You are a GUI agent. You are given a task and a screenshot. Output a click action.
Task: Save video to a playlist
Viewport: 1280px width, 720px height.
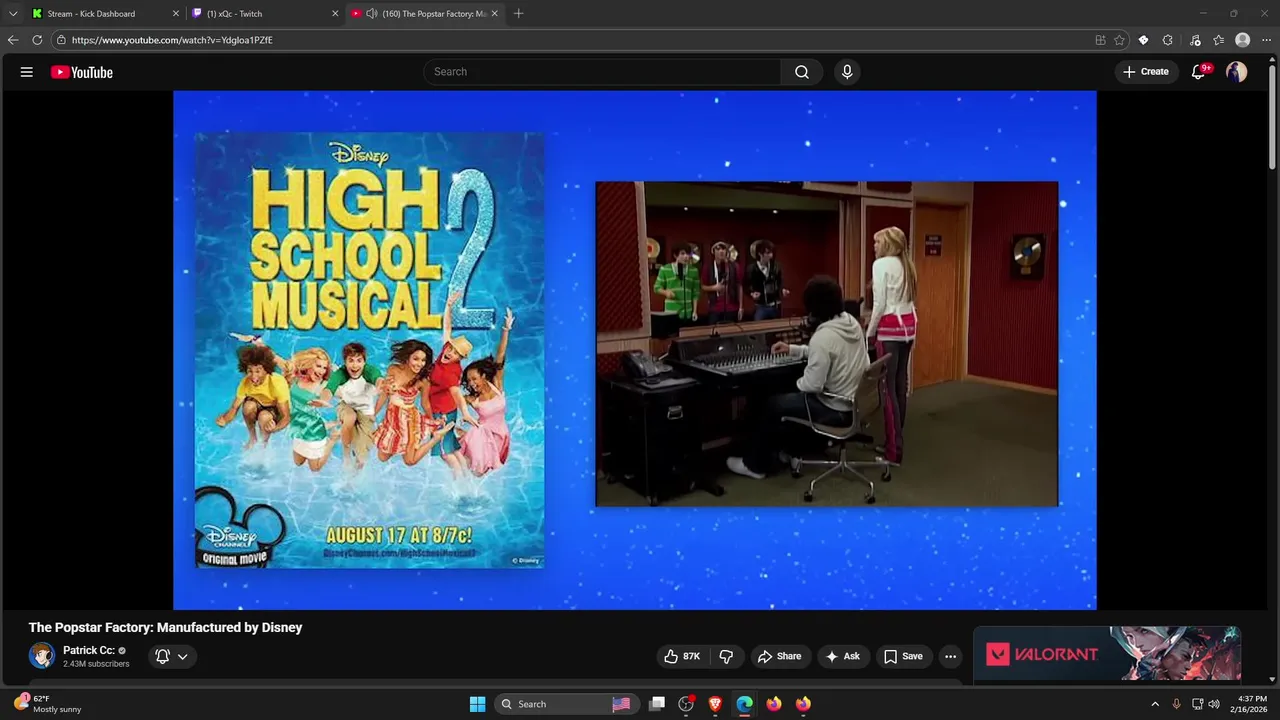903,656
